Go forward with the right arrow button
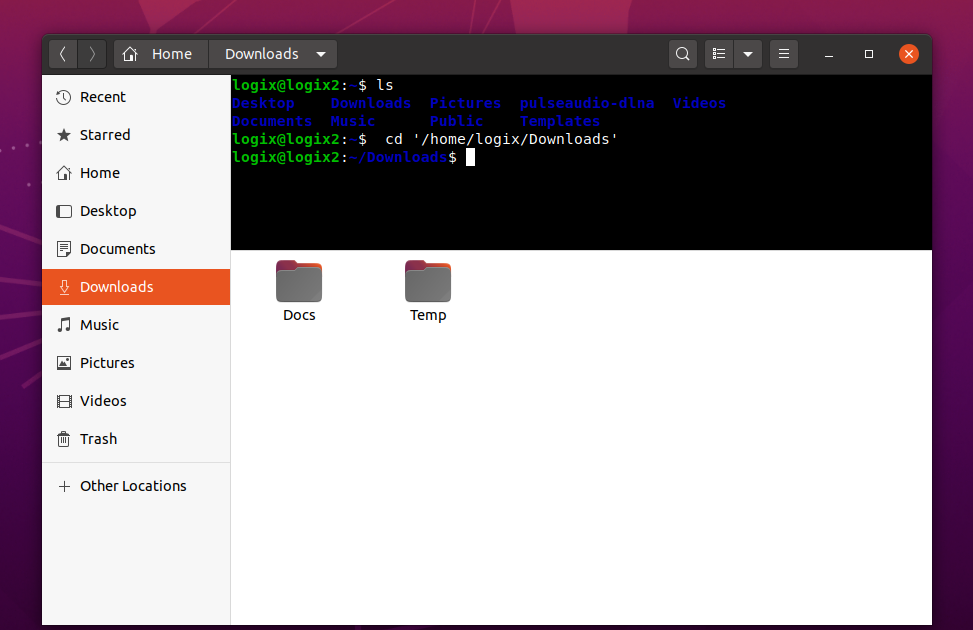This screenshot has height=630, width=973. point(92,55)
